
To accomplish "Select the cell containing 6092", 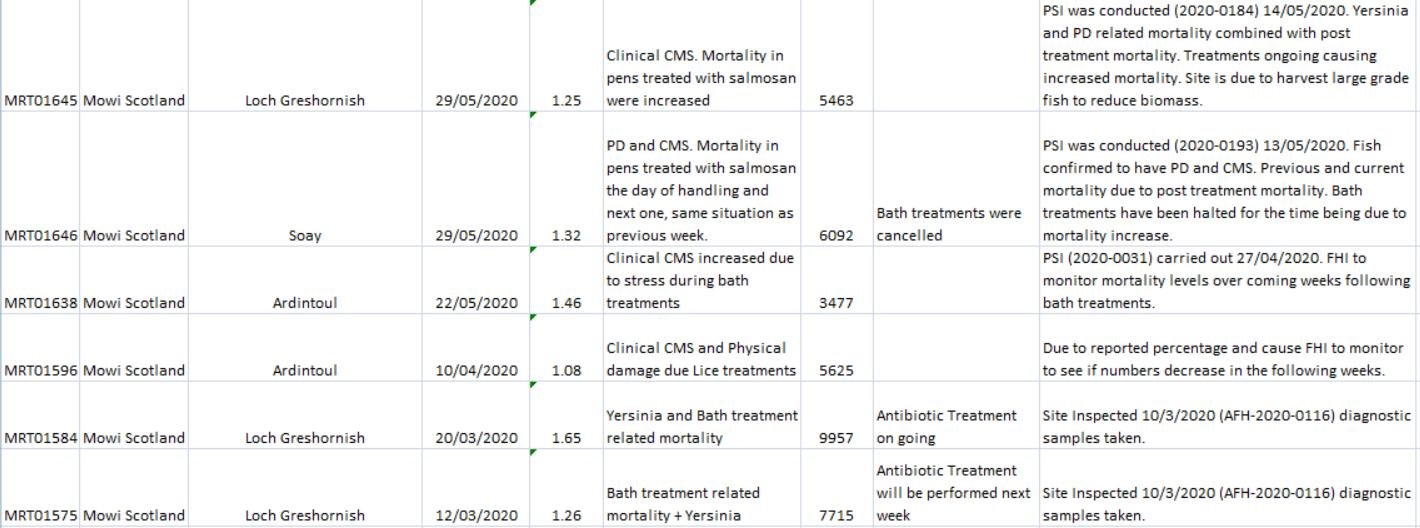I will pos(836,235).
